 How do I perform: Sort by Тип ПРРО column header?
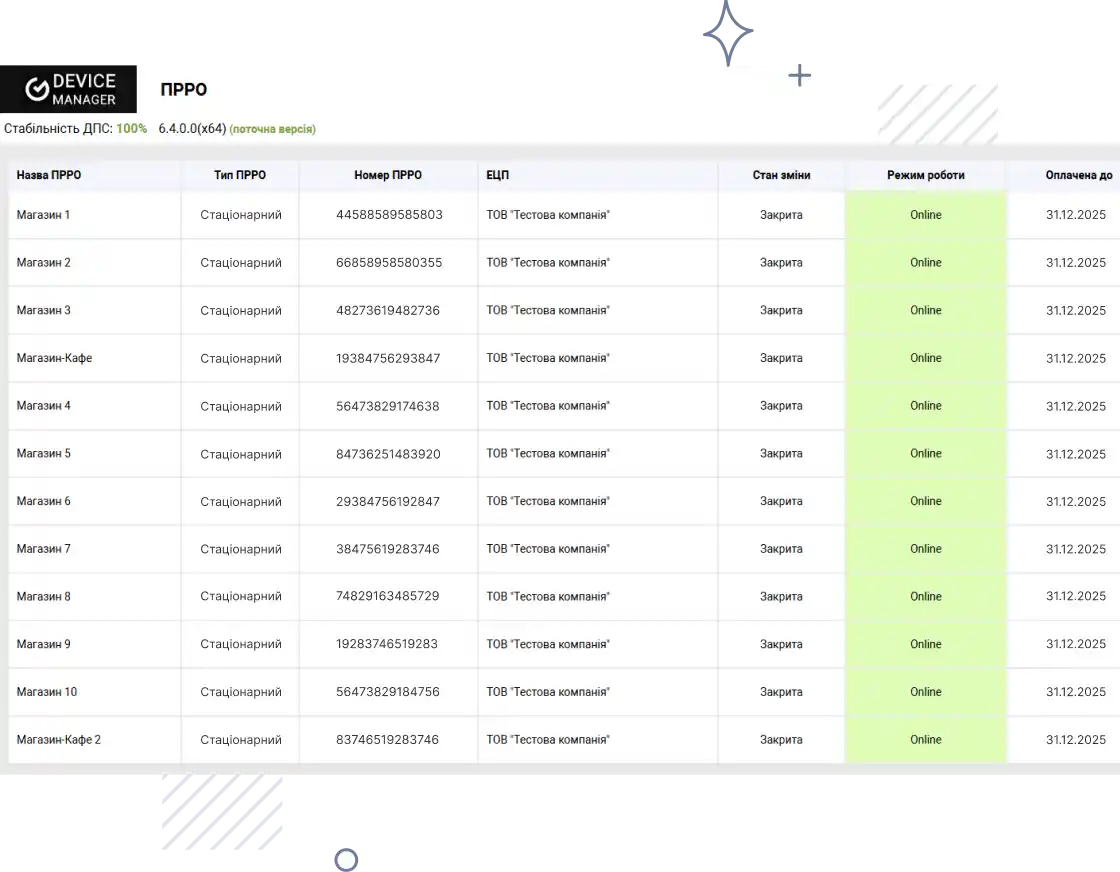240,175
